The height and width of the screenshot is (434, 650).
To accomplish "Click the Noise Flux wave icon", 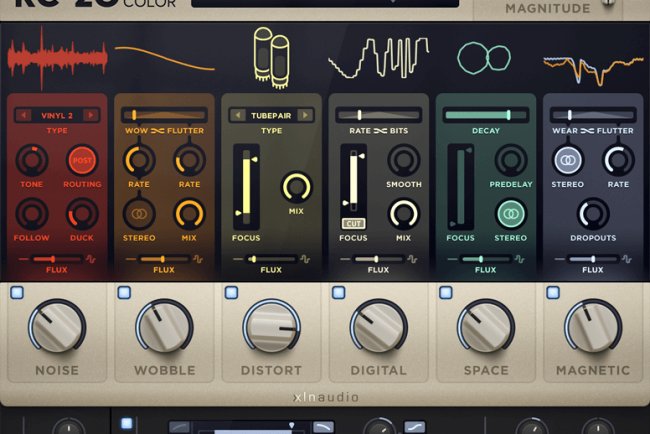I will (91, 259).
